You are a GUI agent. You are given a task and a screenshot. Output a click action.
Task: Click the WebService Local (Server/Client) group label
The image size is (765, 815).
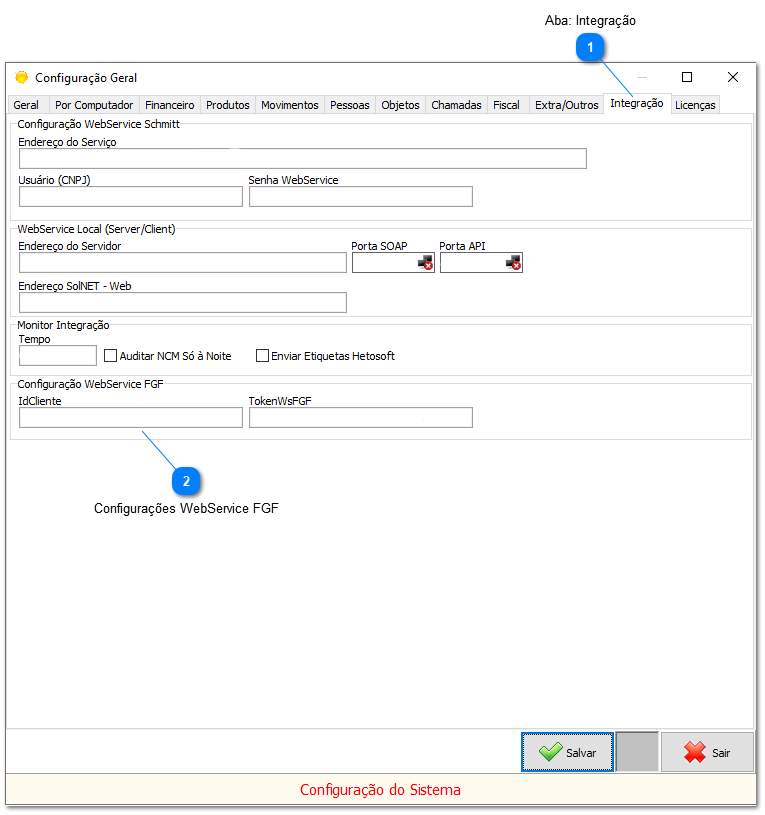coord(96,229)
